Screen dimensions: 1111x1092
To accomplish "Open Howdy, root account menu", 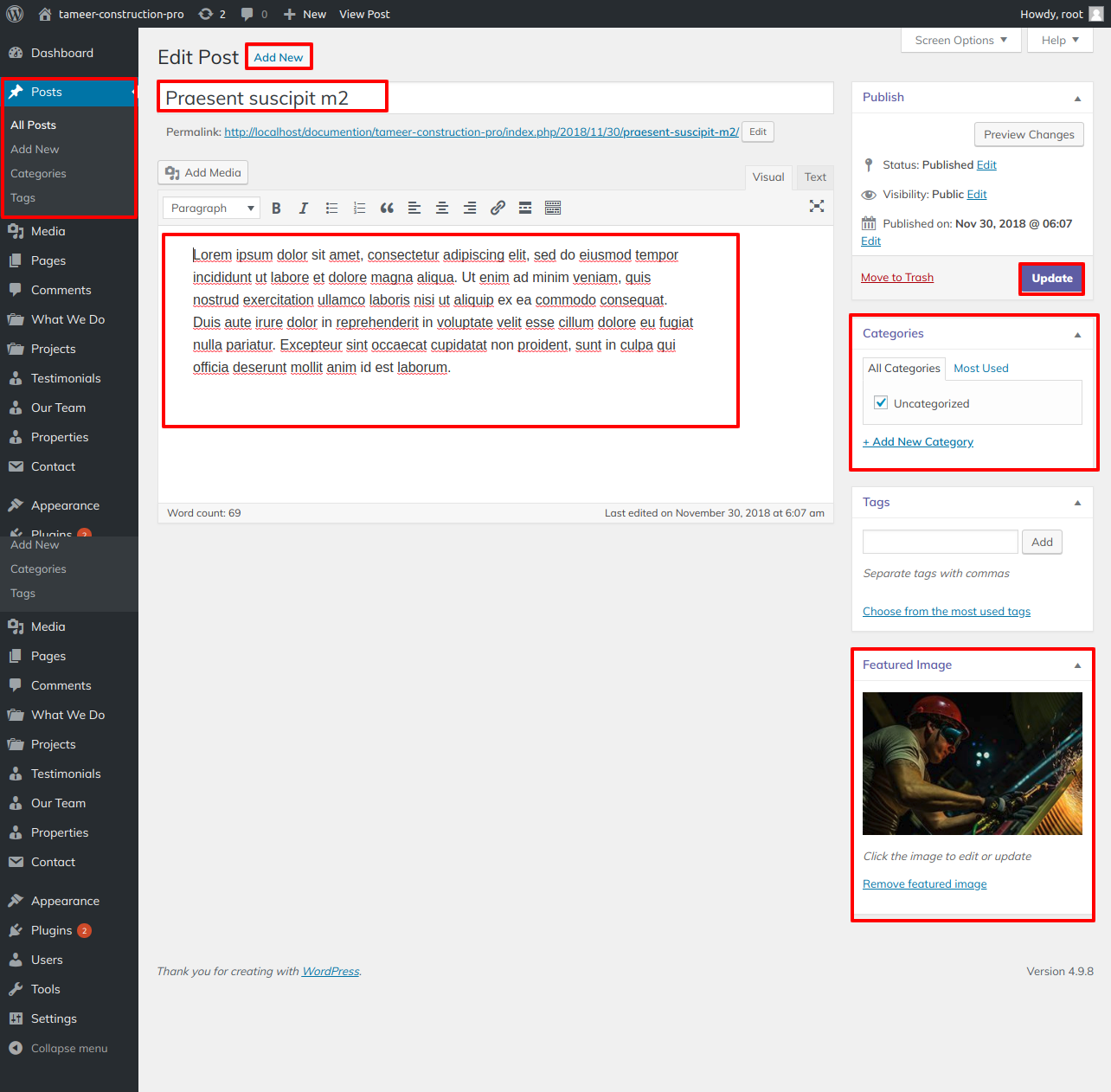I will (1062, 14).
